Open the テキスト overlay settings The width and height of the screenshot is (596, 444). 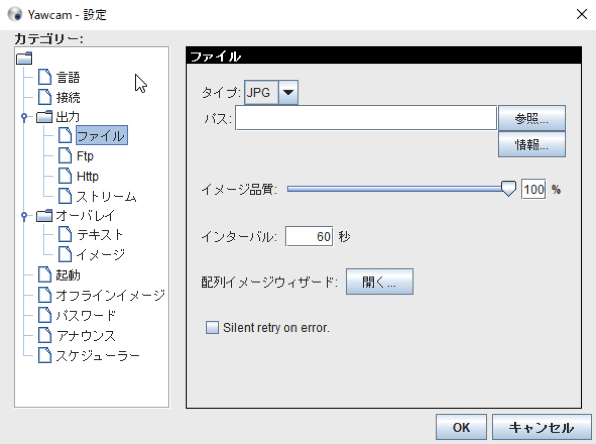point(100,235)
